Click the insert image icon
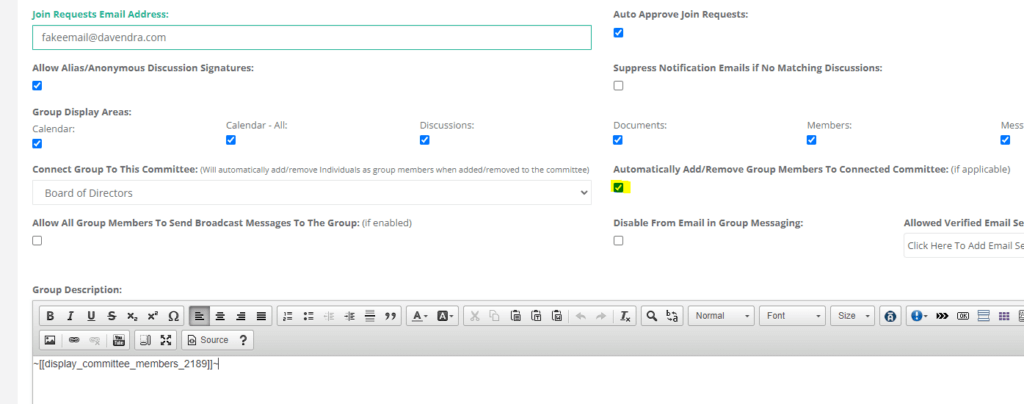Viewport: 1024px width, 404px height. [50, 340]
